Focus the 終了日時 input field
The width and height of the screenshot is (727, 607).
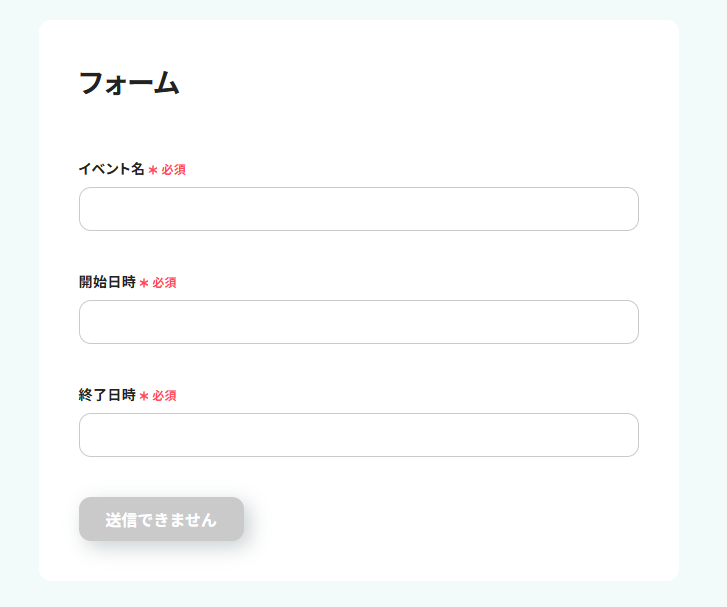tap(358, 435)
